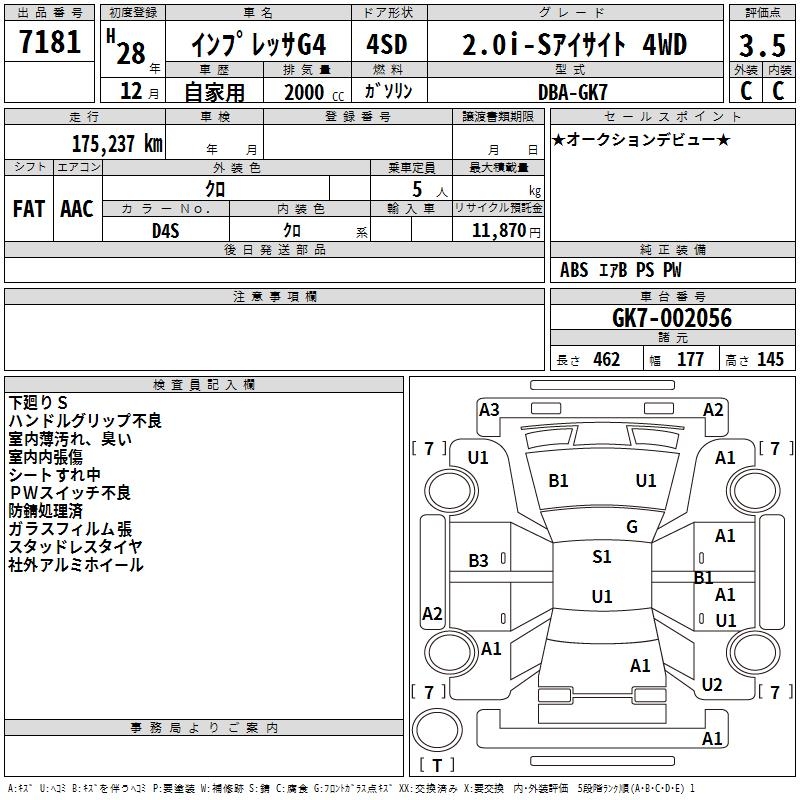Select the A3 front bumper scratch marker
800x800 pixels.
click(x=489, y=409)
